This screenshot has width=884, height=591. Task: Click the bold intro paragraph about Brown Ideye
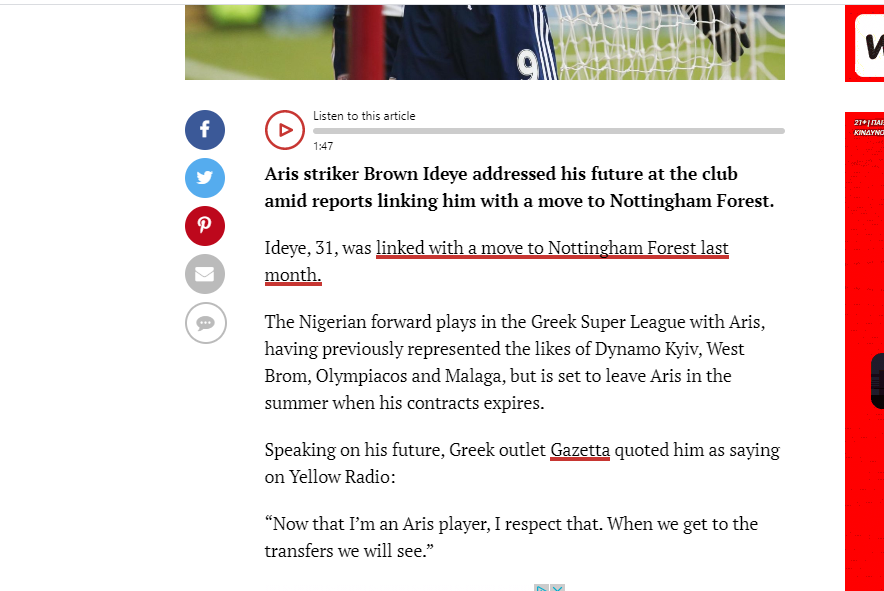click(519, 187)
